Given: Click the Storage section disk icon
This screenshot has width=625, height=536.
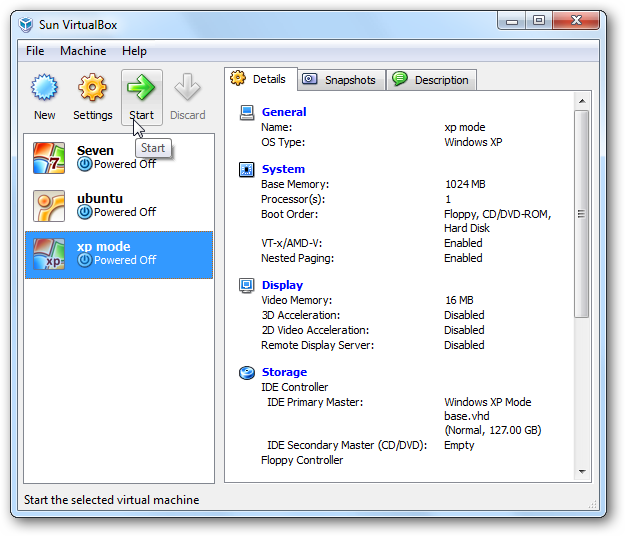Looking at the screenshot, I should [247, 373].
